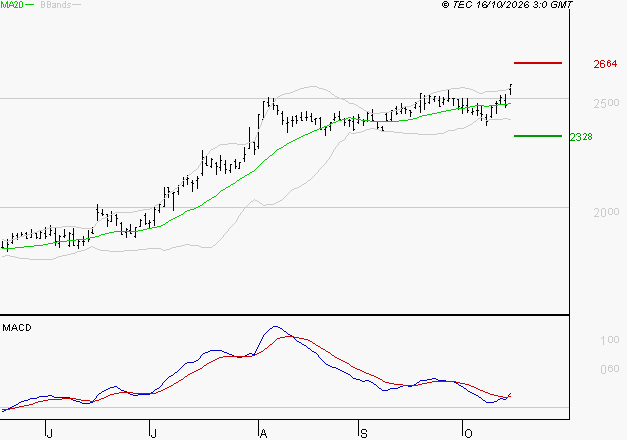Click the MACD panel label
627x440 pixels.
point(17,328)
